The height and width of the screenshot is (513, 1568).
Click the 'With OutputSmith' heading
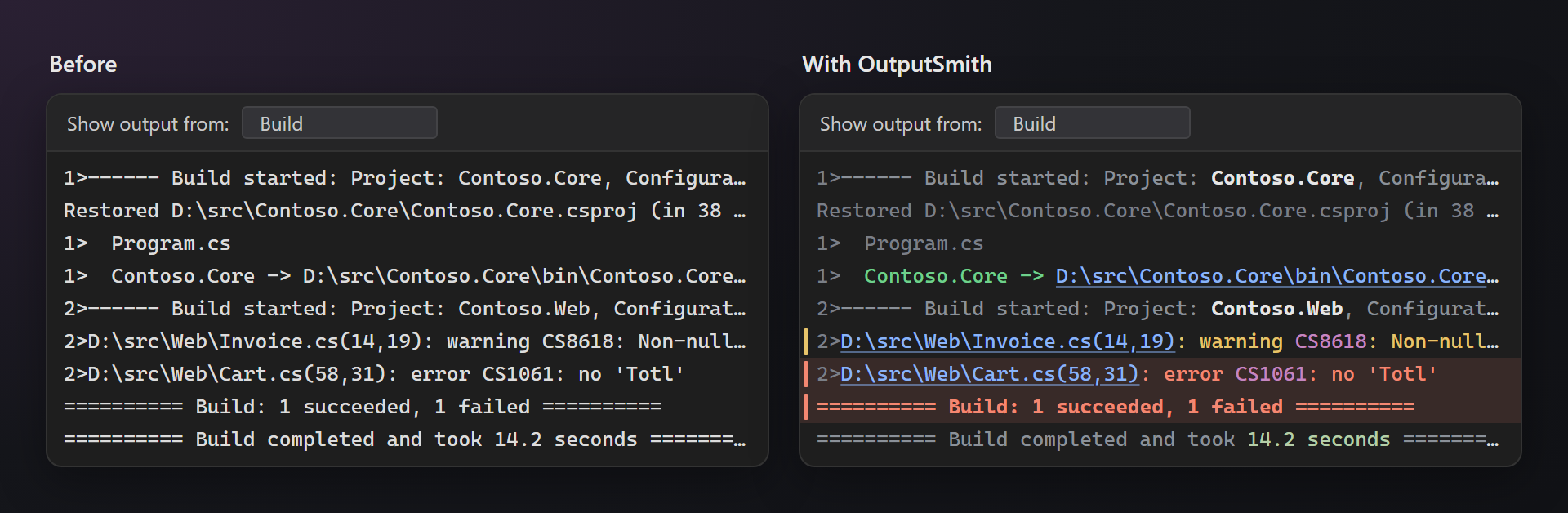tap(897, 65)
